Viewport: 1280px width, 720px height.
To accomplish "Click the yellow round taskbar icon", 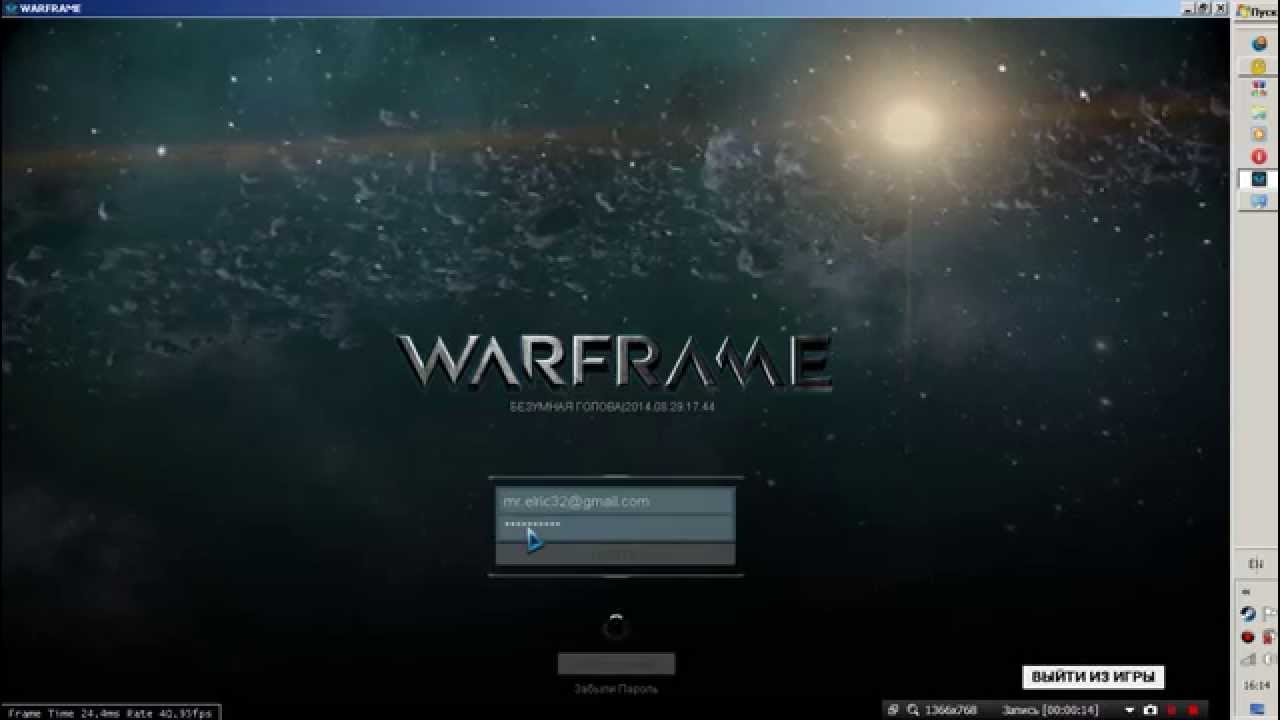I will point(1259,66).
